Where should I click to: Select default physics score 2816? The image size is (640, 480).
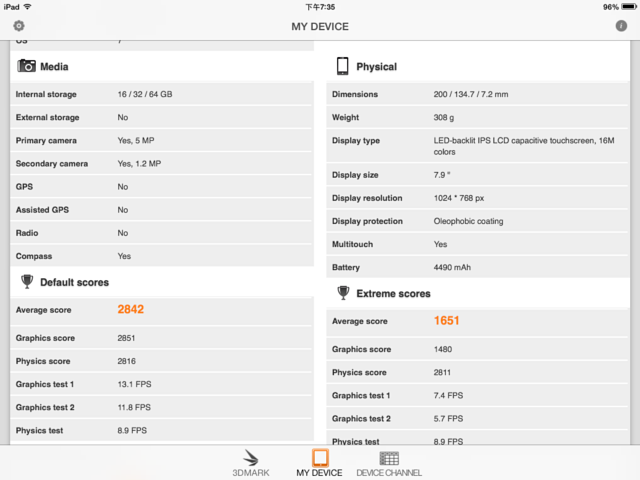[x=127, y=361]
